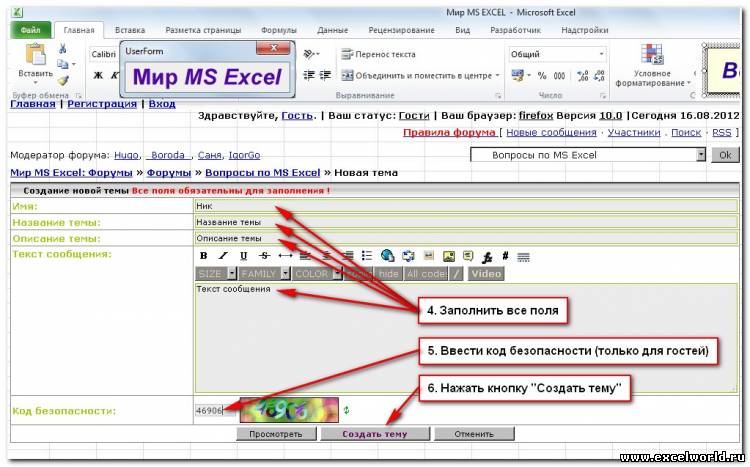Switch to Разметка страницы tab

[x=203, y=30]
